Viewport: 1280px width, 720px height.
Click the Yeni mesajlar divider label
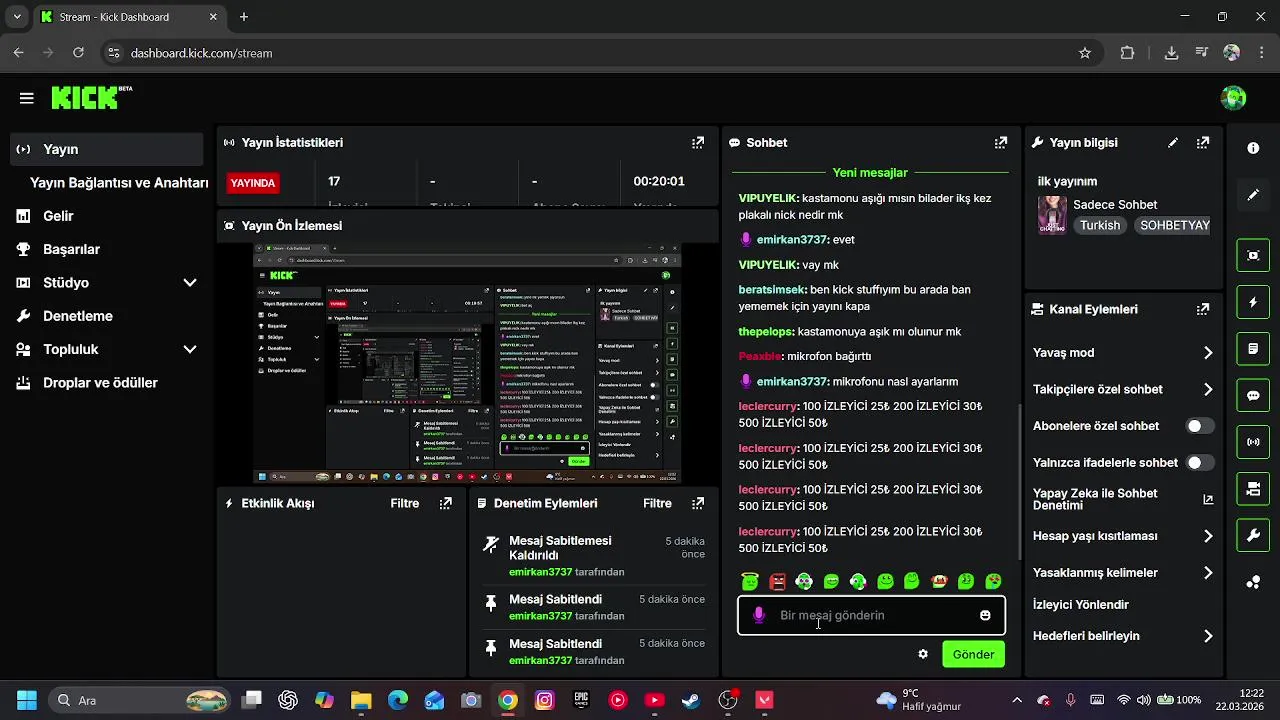tap(870, 173)
